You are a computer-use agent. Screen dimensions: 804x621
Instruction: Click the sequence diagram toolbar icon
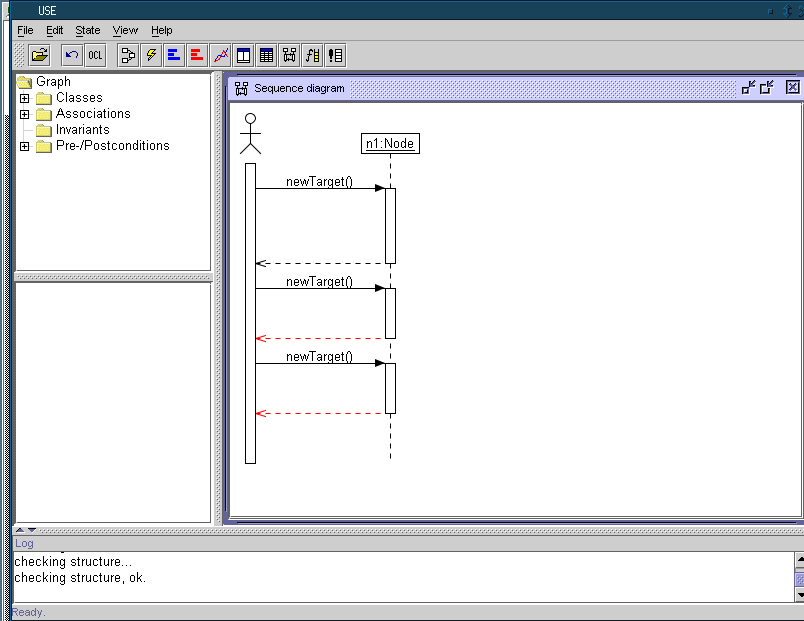(x=290, y=55)
